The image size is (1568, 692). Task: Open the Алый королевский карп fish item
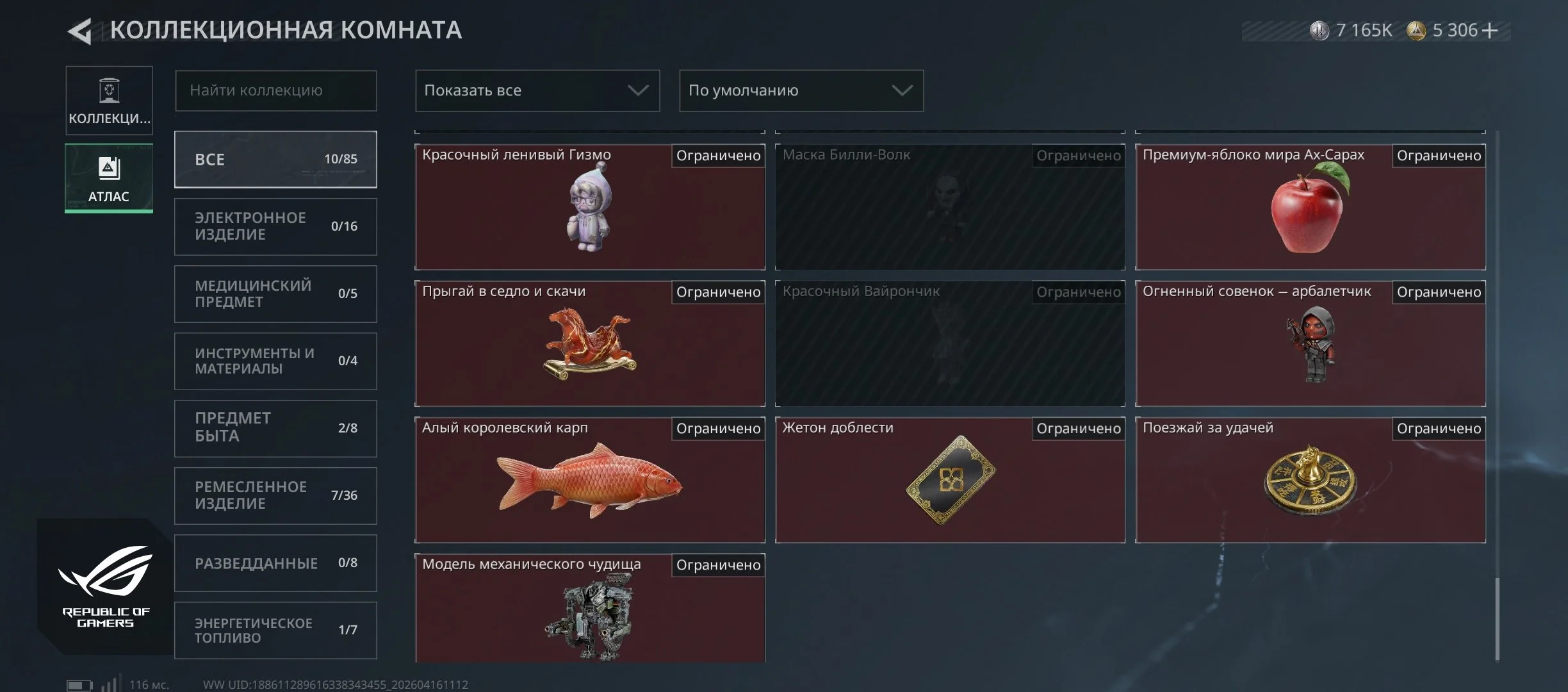click(x=590, y=480)
